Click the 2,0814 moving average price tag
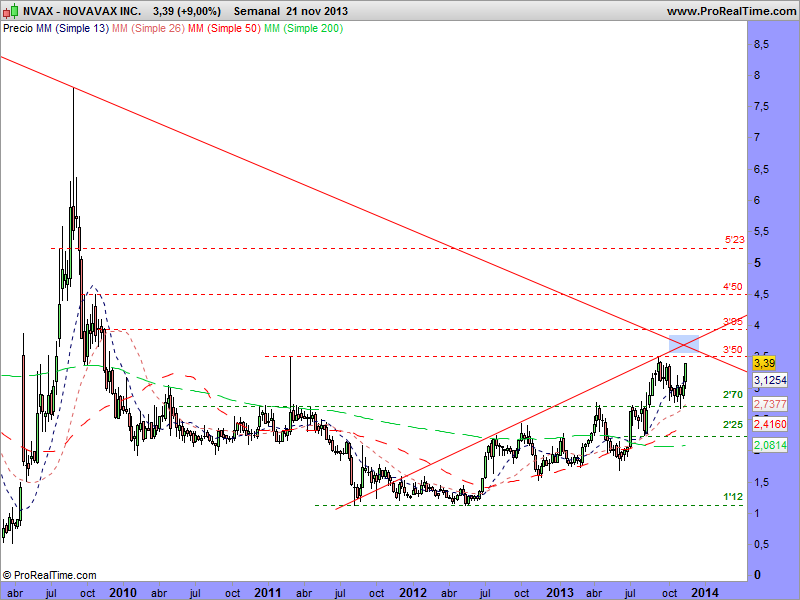Image resolution: width=800 pixels, height=600 pixels. coord(770,445)
